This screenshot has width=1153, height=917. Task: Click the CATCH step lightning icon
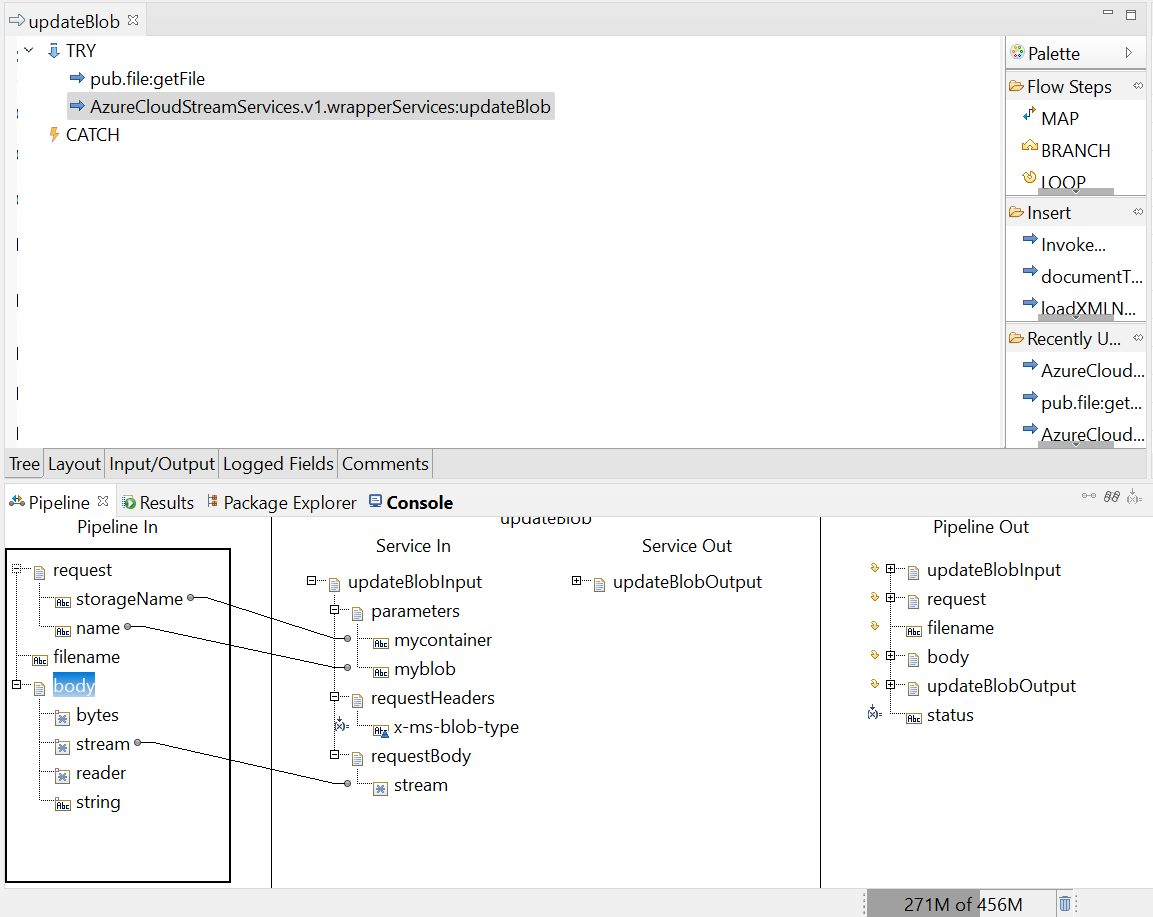pyautogui.click(x=54, y=134)
